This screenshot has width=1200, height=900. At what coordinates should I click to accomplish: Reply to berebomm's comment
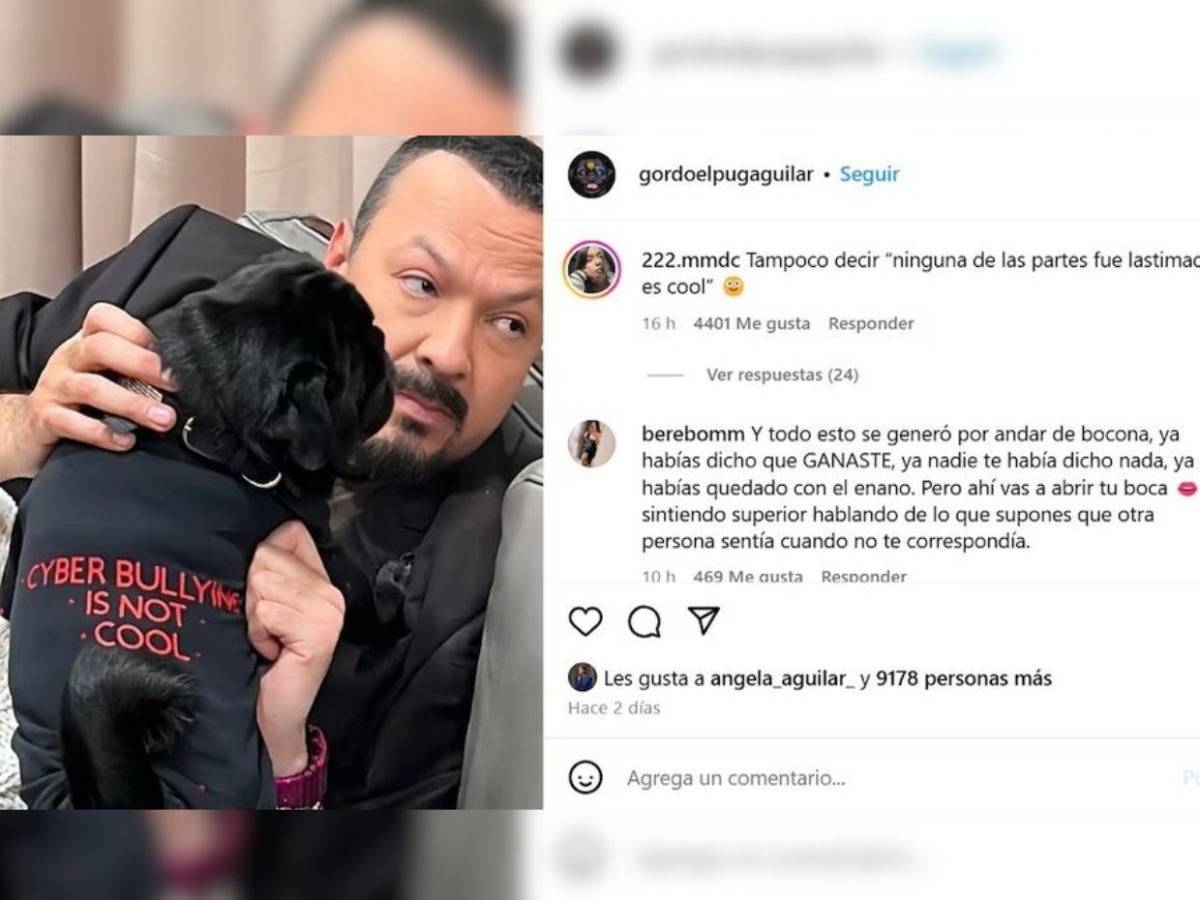click(x=864, y=576)
